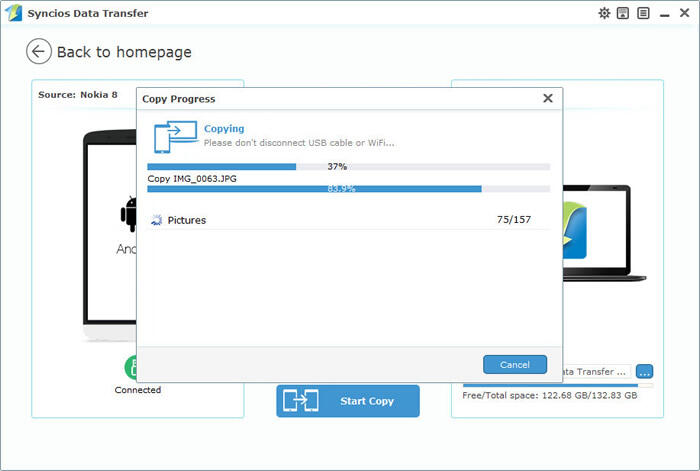Open settings gear in title bar
Screen dimensions: 700x471
[x=604, y=13]
